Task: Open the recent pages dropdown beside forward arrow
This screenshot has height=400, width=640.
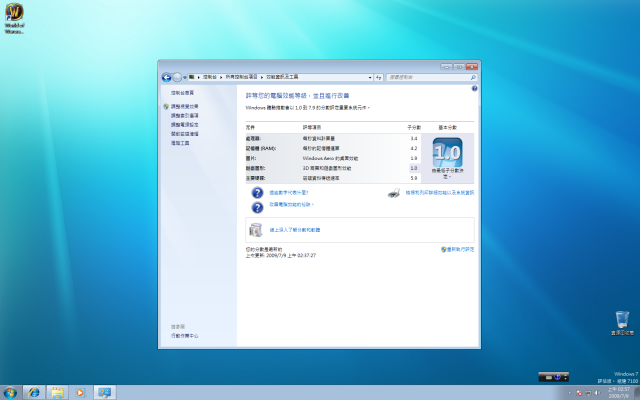Action: pyautogui.click(x=184, y=77)
